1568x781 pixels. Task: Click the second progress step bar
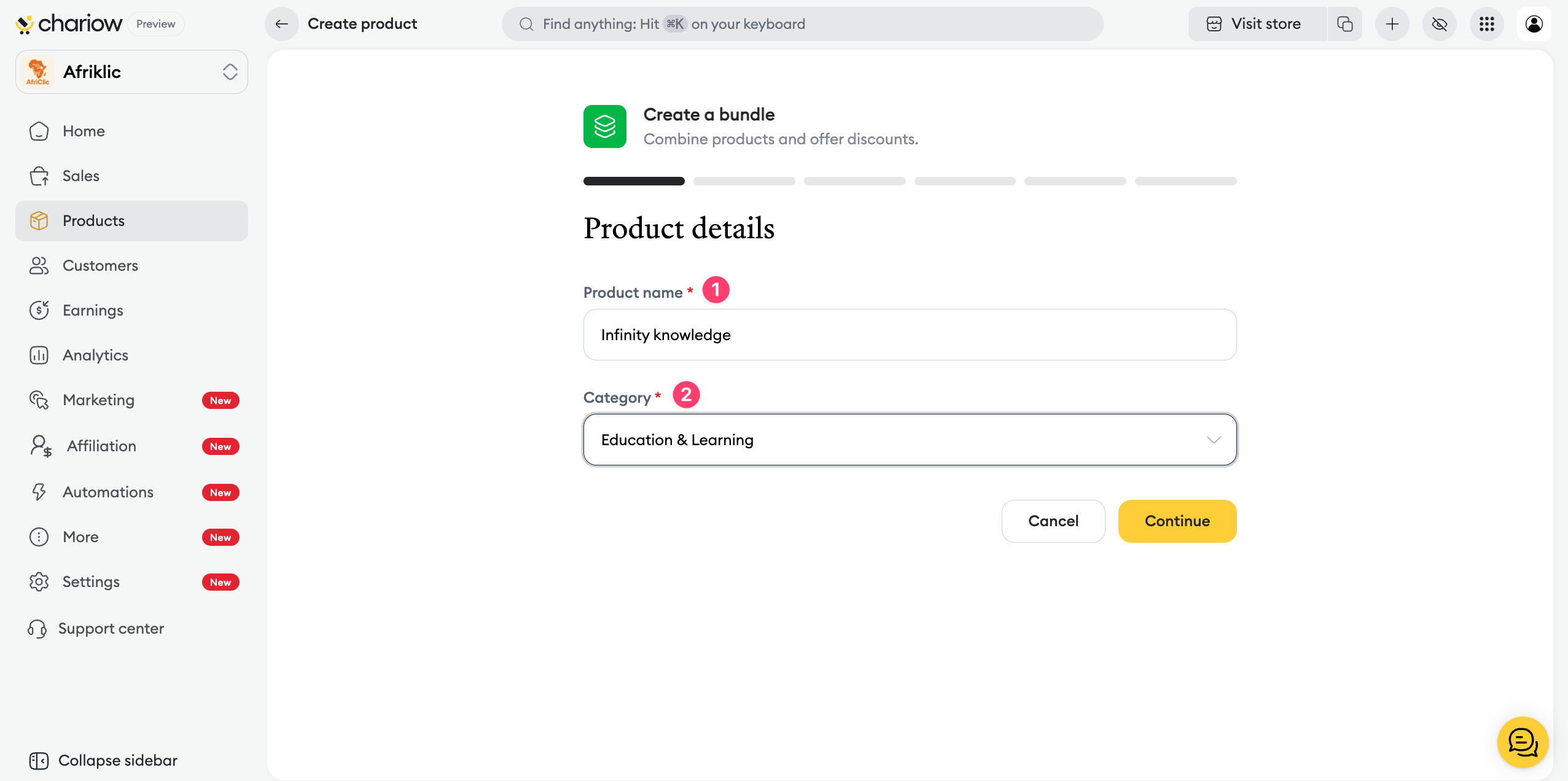coord(744,181)
